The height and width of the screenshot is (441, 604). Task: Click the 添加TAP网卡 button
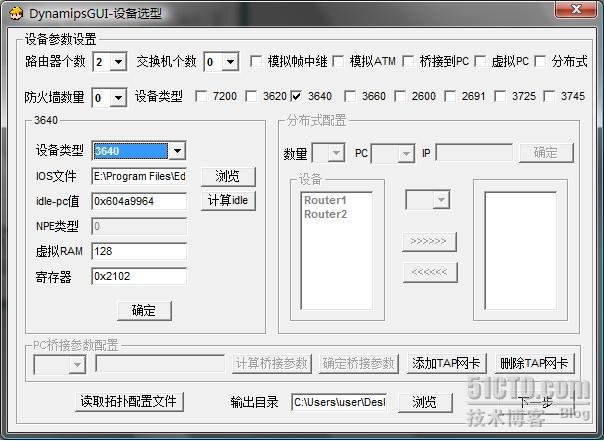point(446,363)
